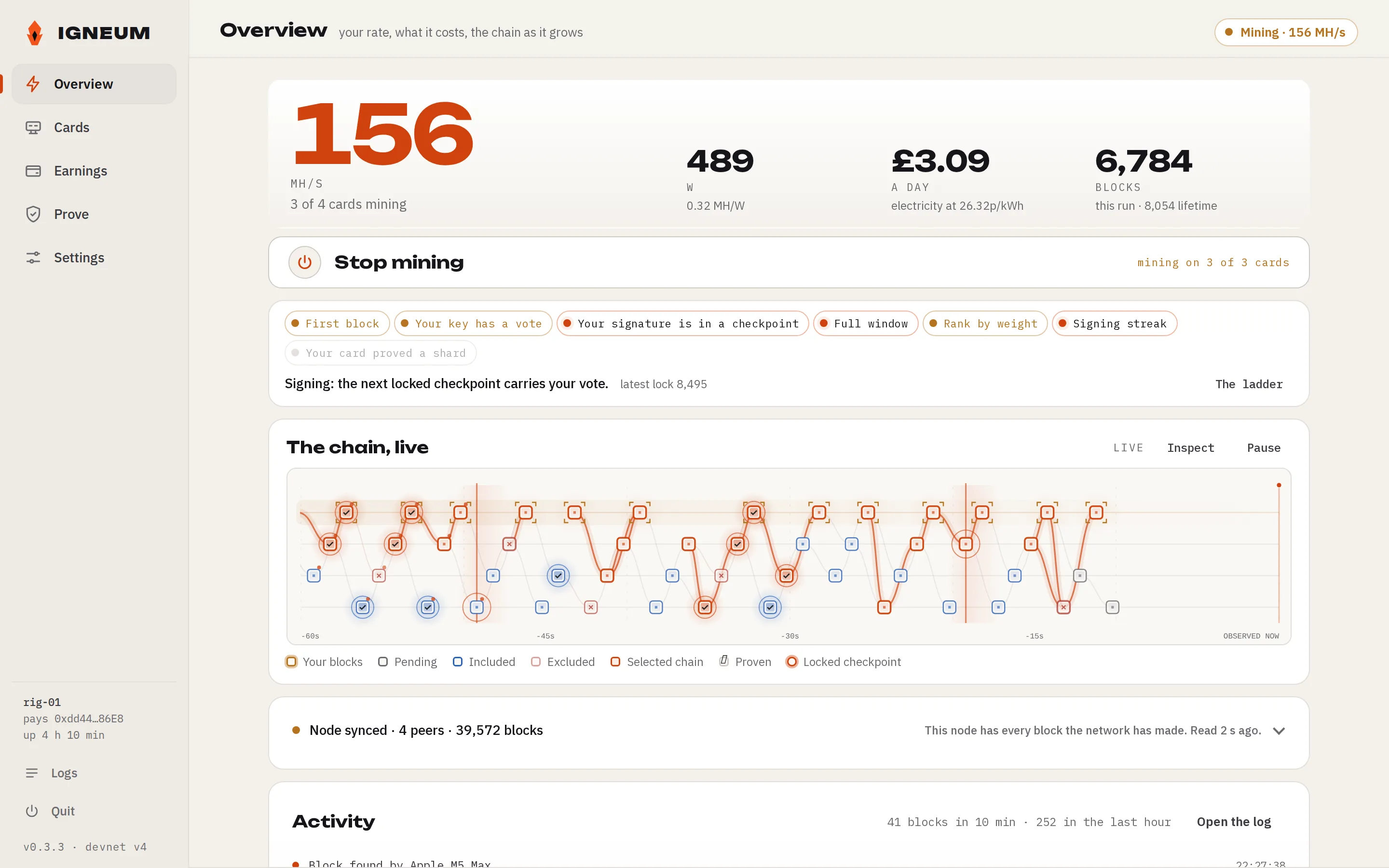The height and width of the screenshot is (868, 1389).
Task: Toggle the Your blocks legend filter
Action: (324, 662)
